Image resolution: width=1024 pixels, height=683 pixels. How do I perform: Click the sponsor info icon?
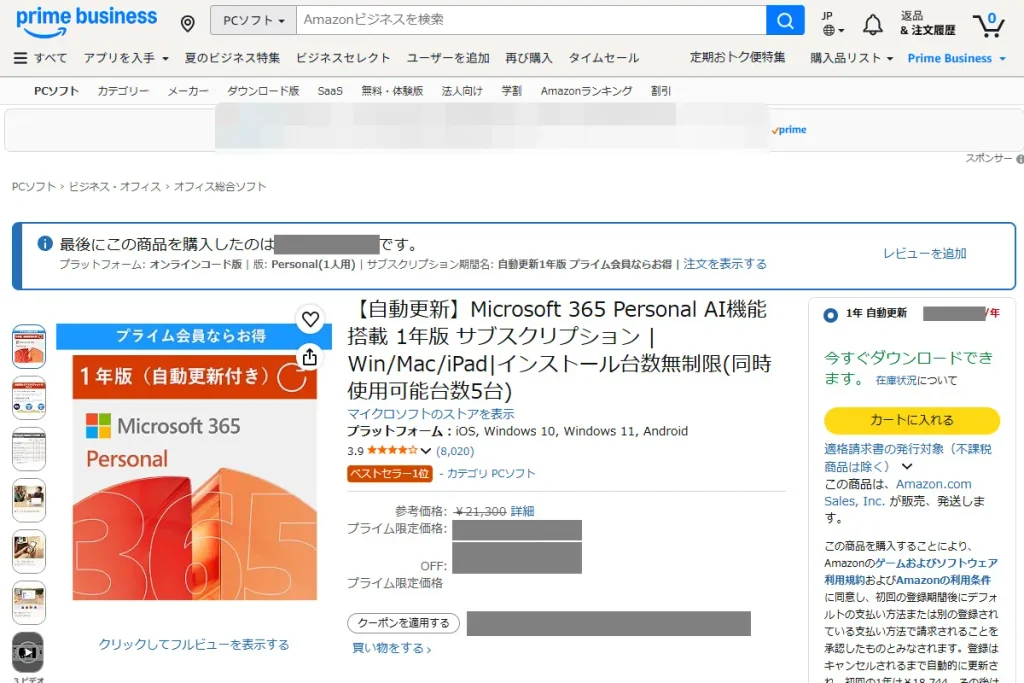[x=1020, y=159]
